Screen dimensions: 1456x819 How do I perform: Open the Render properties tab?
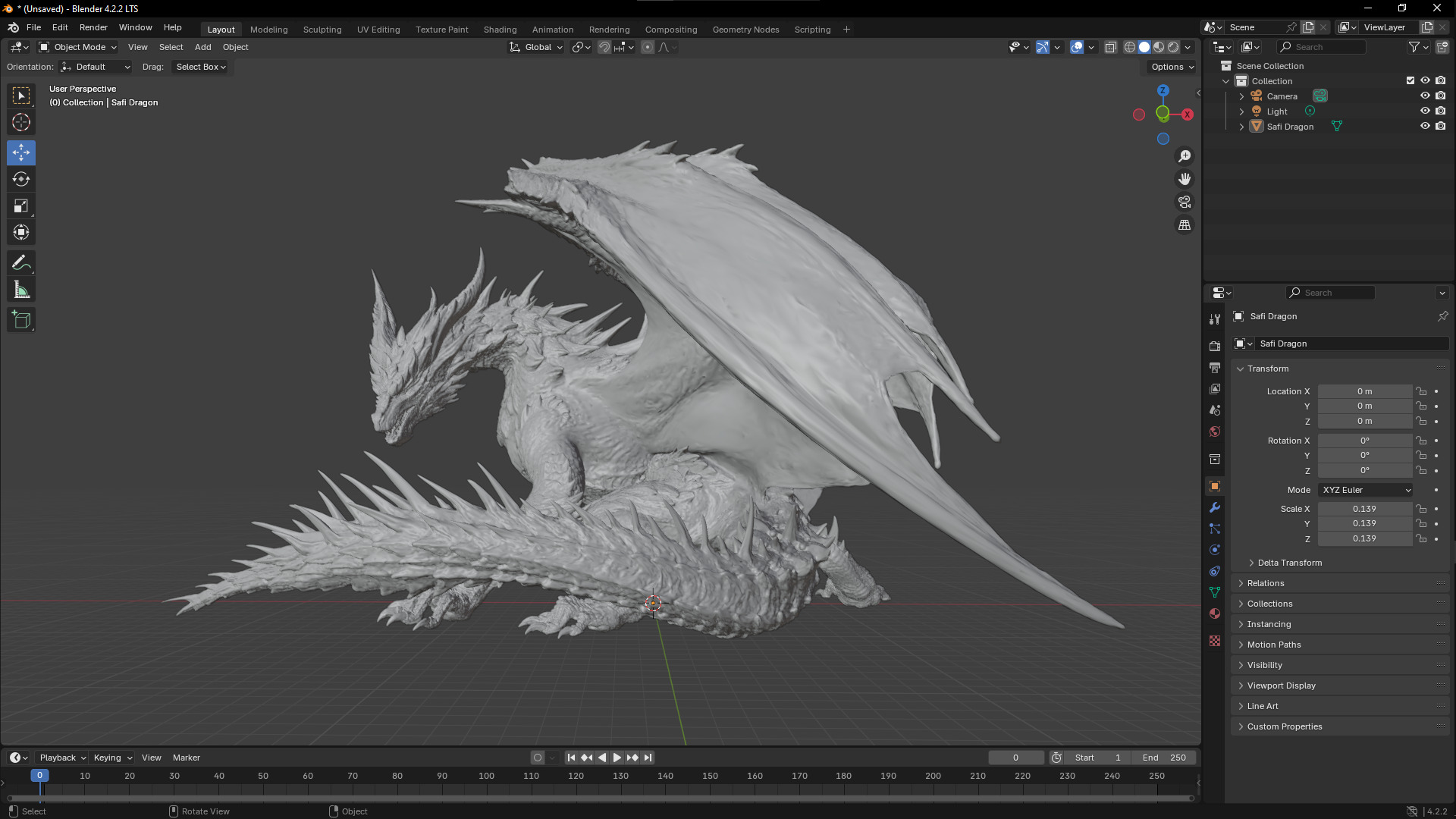(x=1215, y=346)
